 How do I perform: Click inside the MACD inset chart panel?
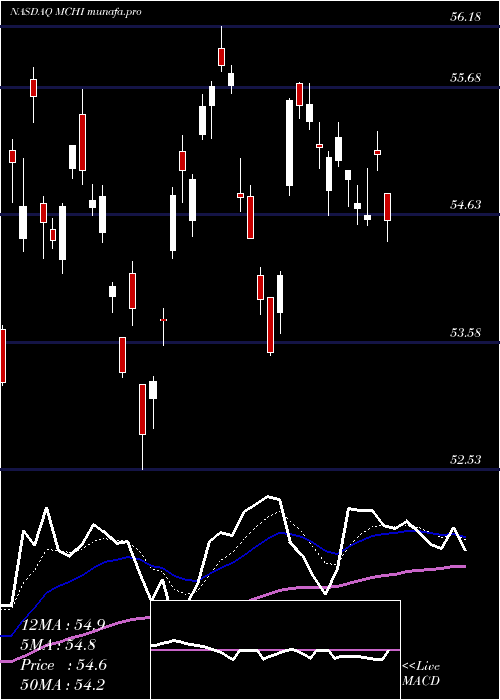275,650
